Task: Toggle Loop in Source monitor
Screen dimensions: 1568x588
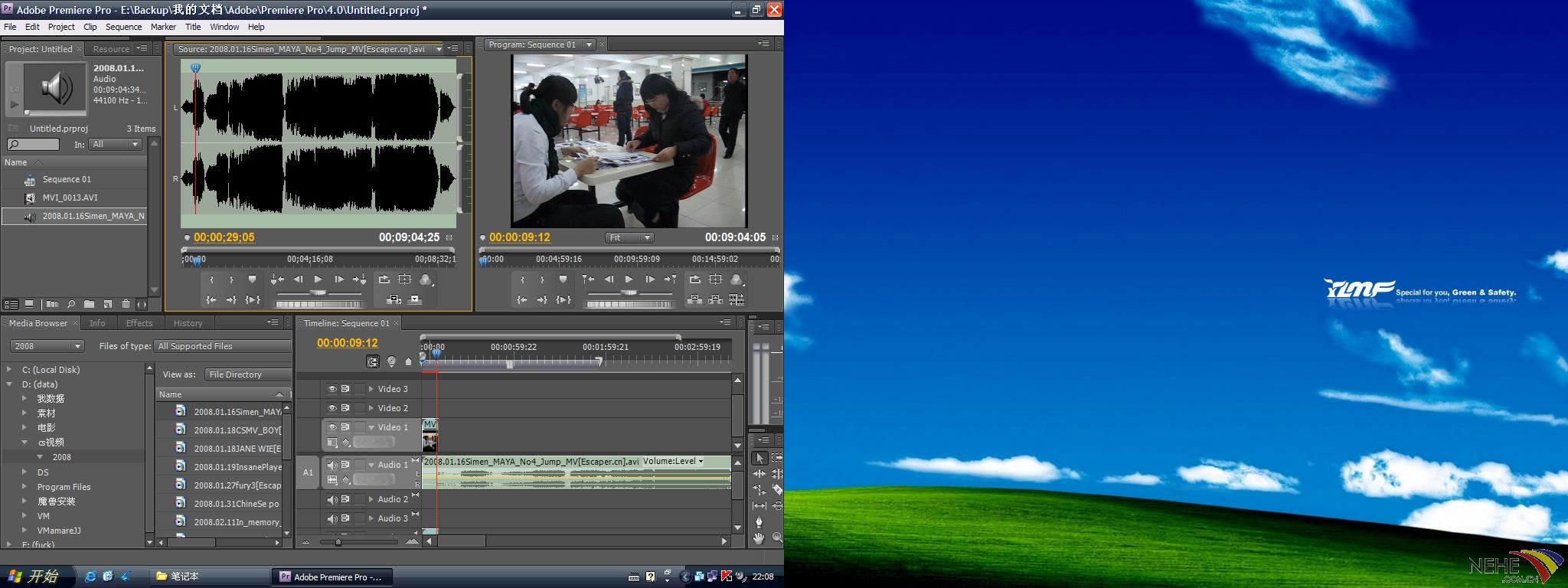Action: click(384, 279)
